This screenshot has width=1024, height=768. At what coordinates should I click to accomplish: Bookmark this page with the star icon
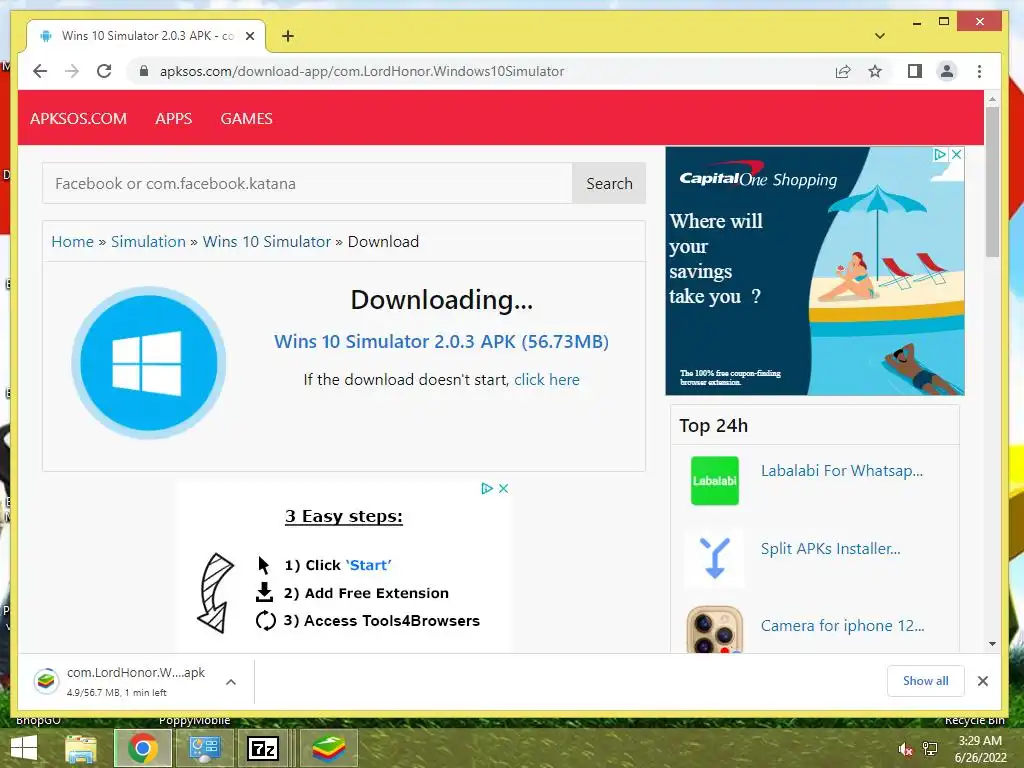[x=875, y=71]
